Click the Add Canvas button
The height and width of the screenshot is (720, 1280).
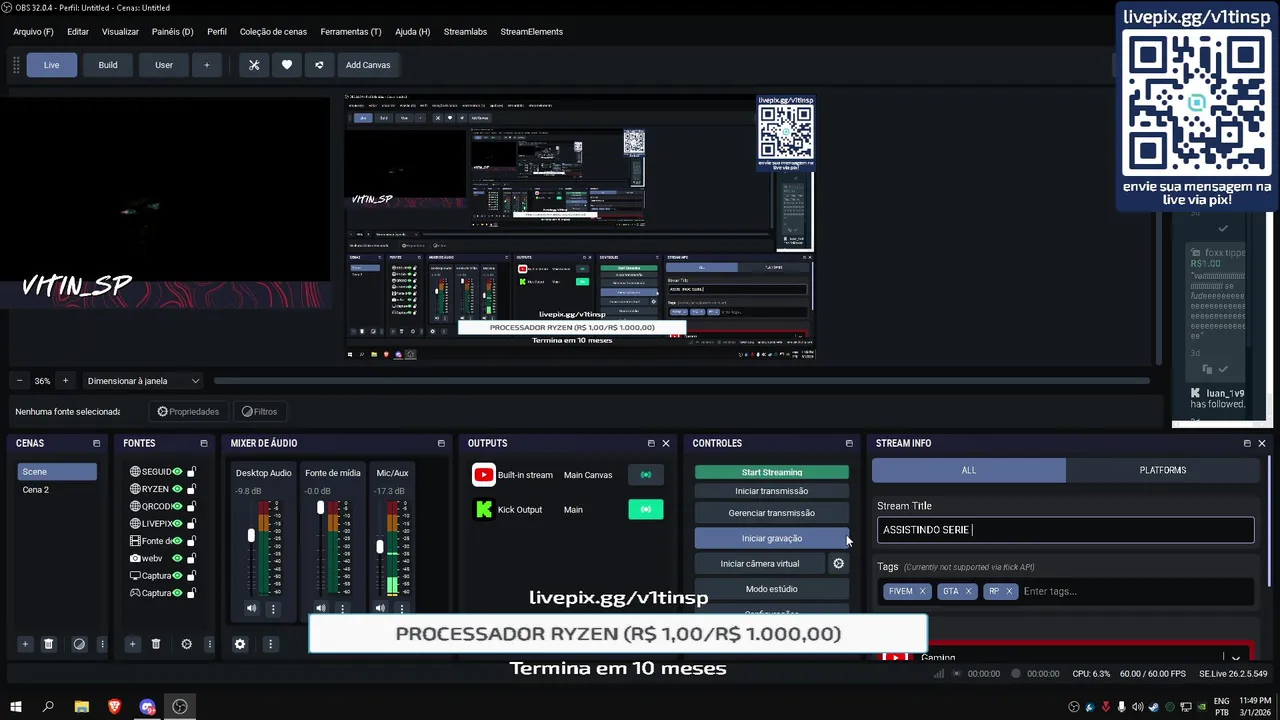point(368,65)
